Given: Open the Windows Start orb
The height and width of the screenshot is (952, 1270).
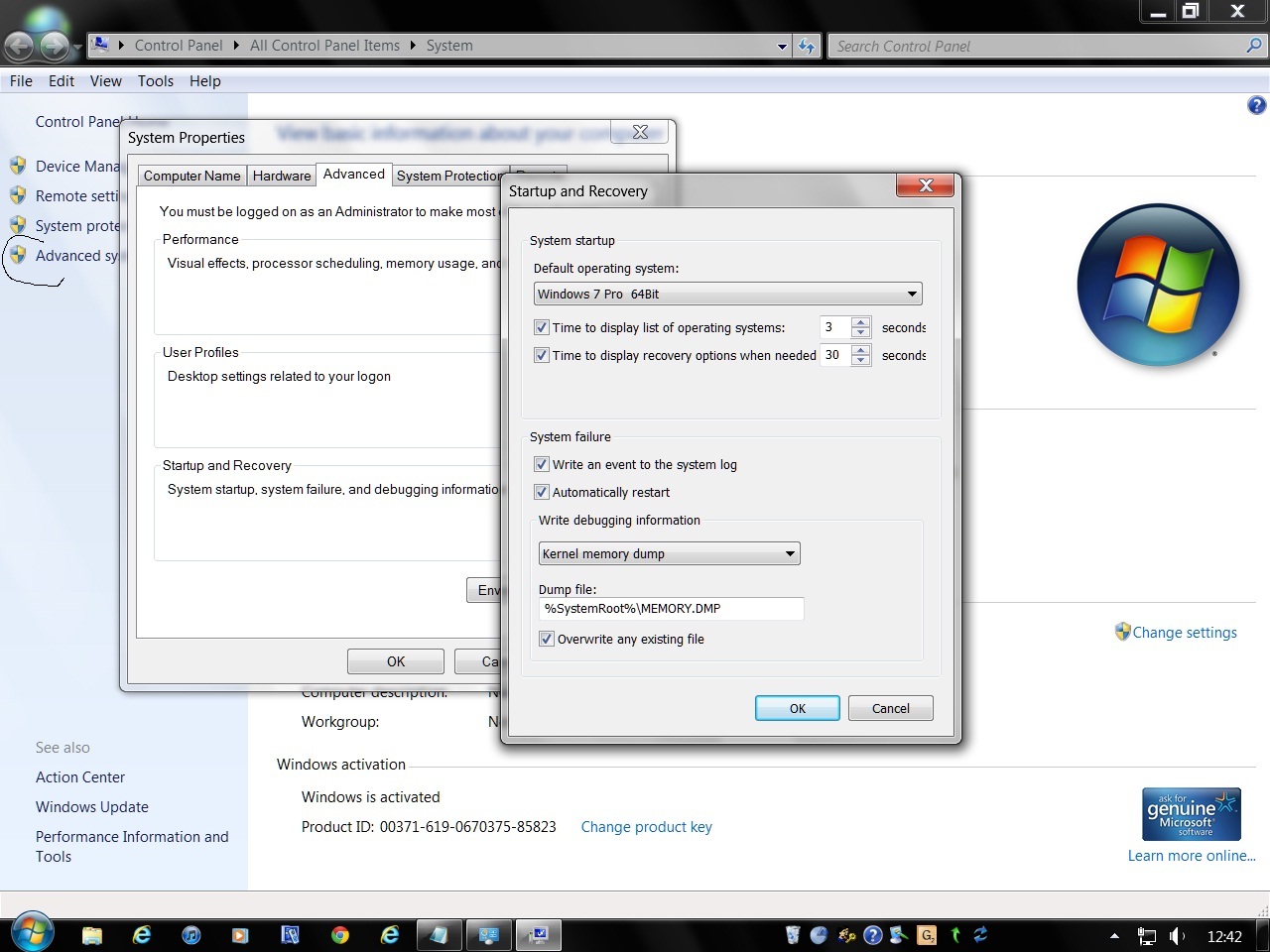Looking at the screenshot, I should pos(32,933).
